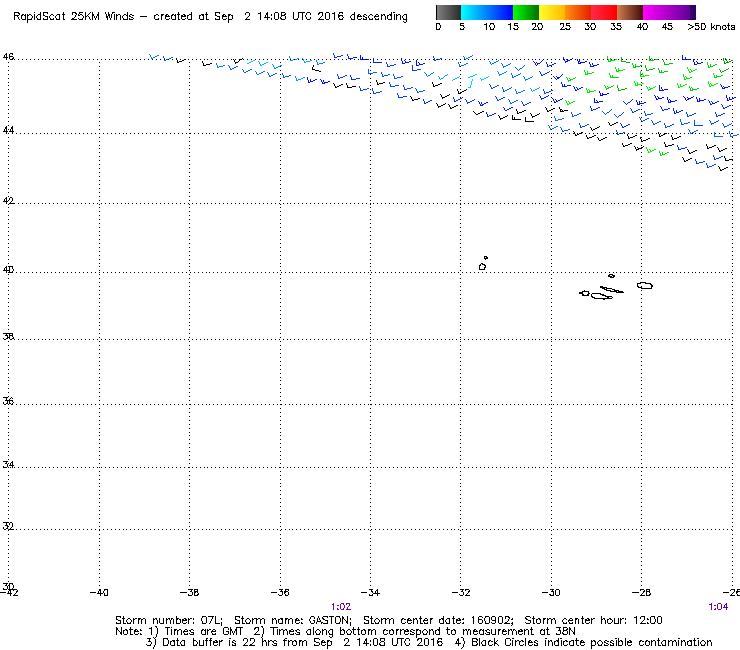
Task: Click the brown 35-40 knots legend swatch
Action: (x=630, y=12)
